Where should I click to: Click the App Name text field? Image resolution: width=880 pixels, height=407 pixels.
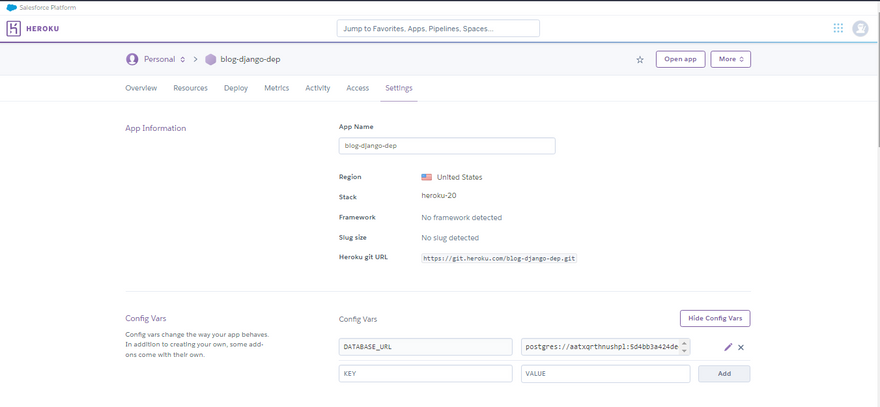click(x=447, y=146)
